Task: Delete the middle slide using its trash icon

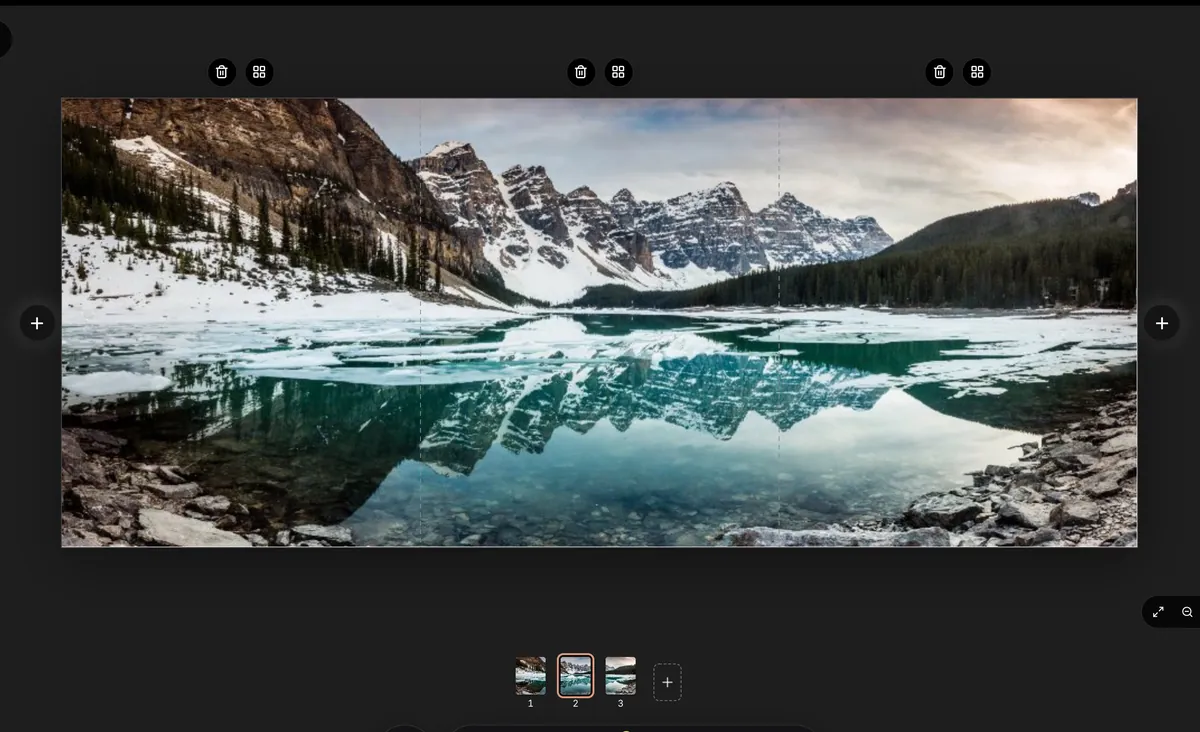Action: [581, 72]
